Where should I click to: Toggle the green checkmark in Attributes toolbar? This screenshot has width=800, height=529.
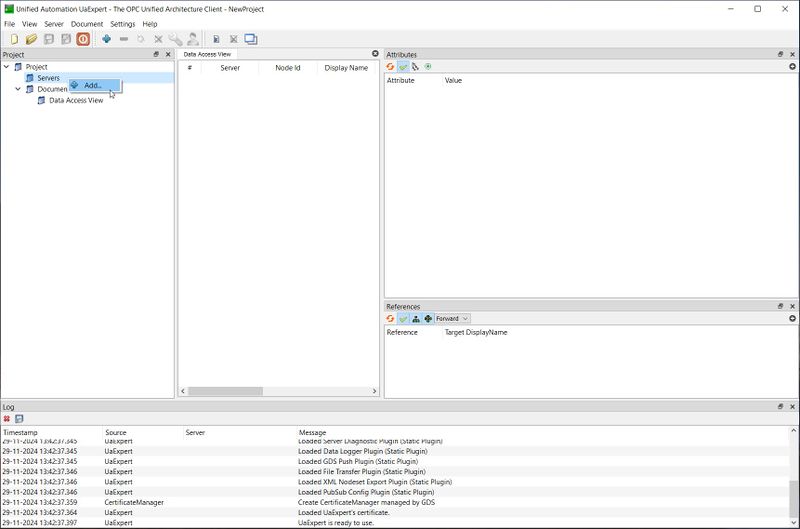[403, 67]
